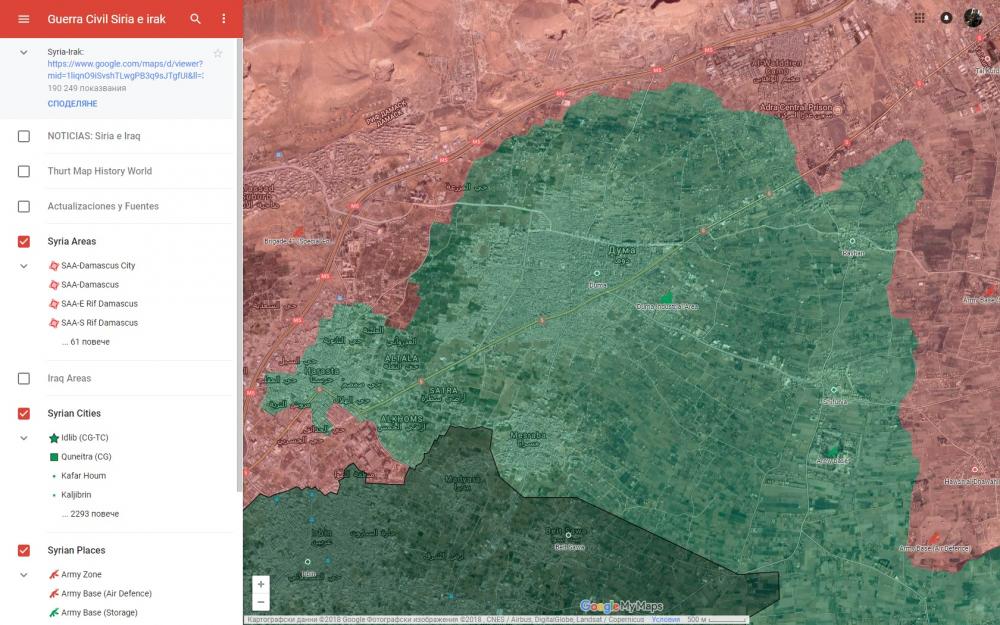
Task: Click the Brigade 41 red map marker
Action: click(x=298, y=232)
